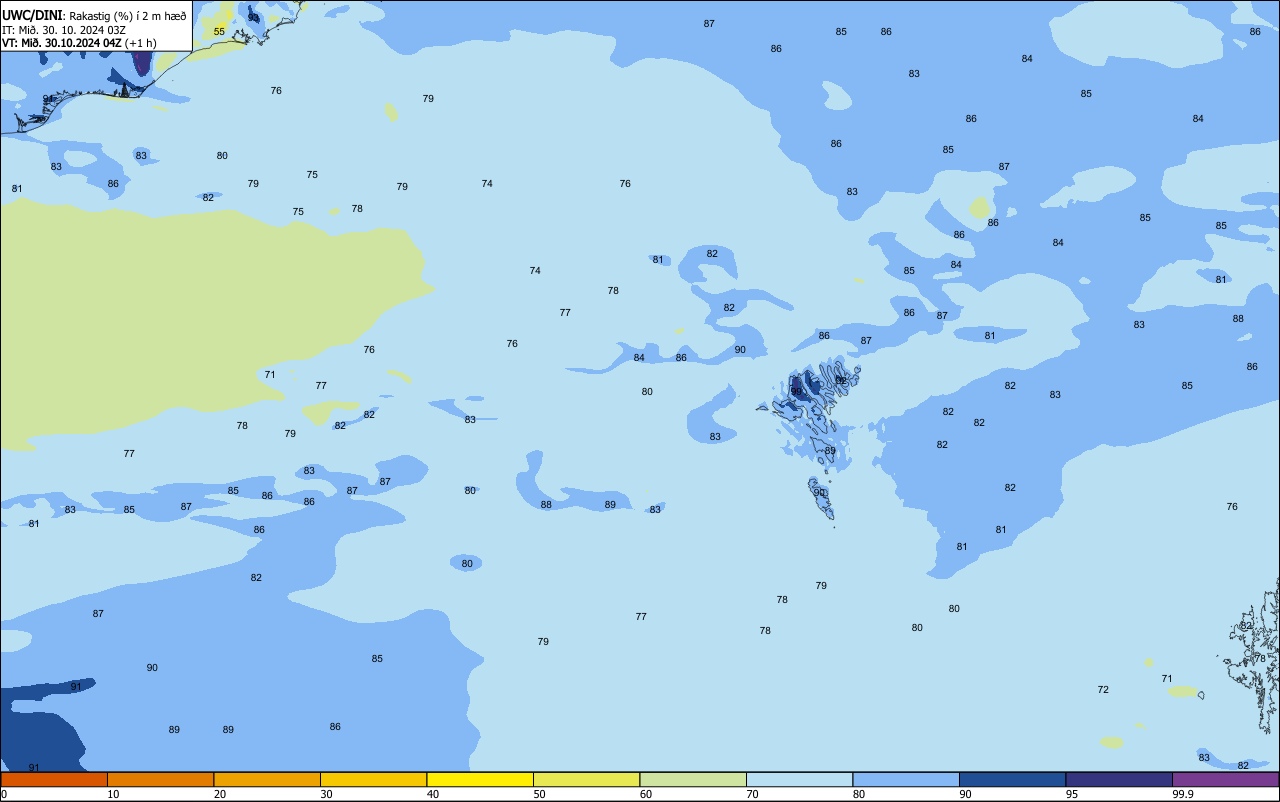The image size is (1280, 802).
Task: Click the '72' humidity value on the map
Action: pos(1103,690)
